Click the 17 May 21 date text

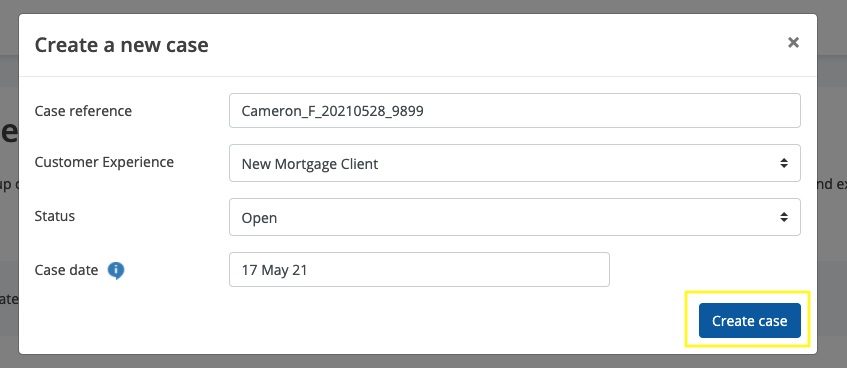click(x=274, y=270)
